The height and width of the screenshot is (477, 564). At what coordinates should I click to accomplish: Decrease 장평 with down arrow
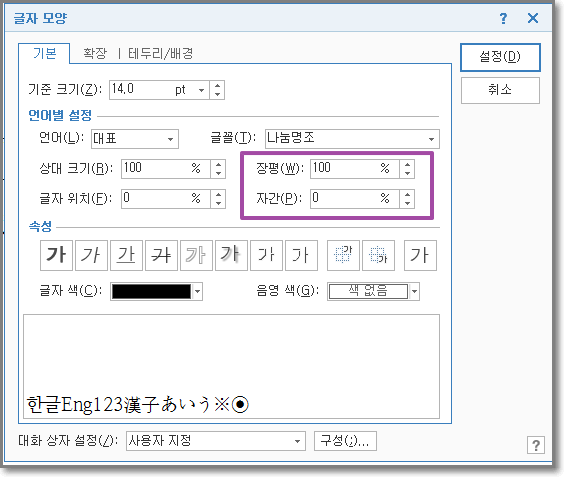[407, 173]
